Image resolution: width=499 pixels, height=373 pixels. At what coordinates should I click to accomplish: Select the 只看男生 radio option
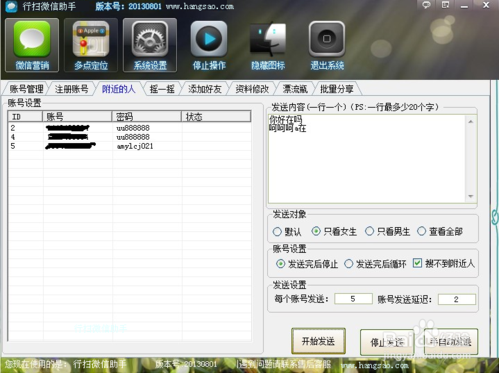[x=387, y=231]
